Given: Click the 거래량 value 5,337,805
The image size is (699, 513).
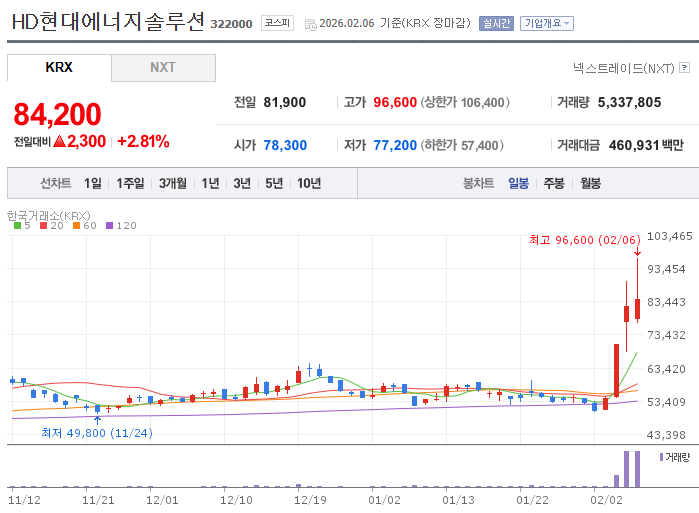Looking at the screenshot, I should pyautogui.click(x=629, y=103).
